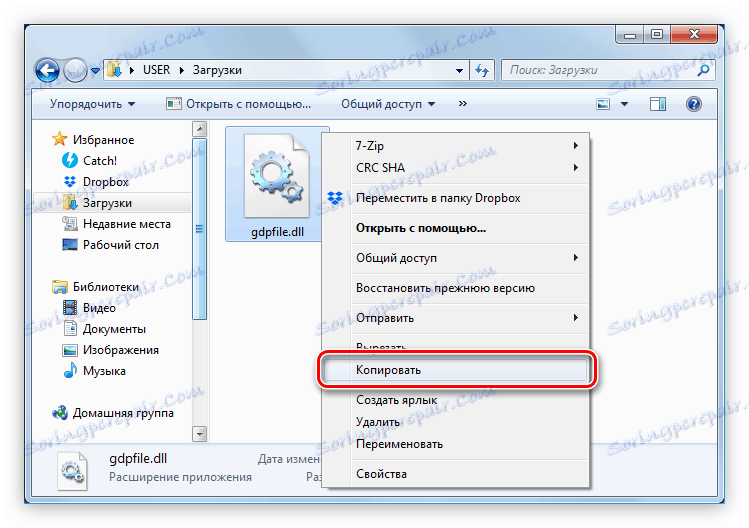Image resolution: width=749 pixels, height=528 pixels.
Task: Click gdpfile.dll icon in details pane
Action: pos(72,471)
